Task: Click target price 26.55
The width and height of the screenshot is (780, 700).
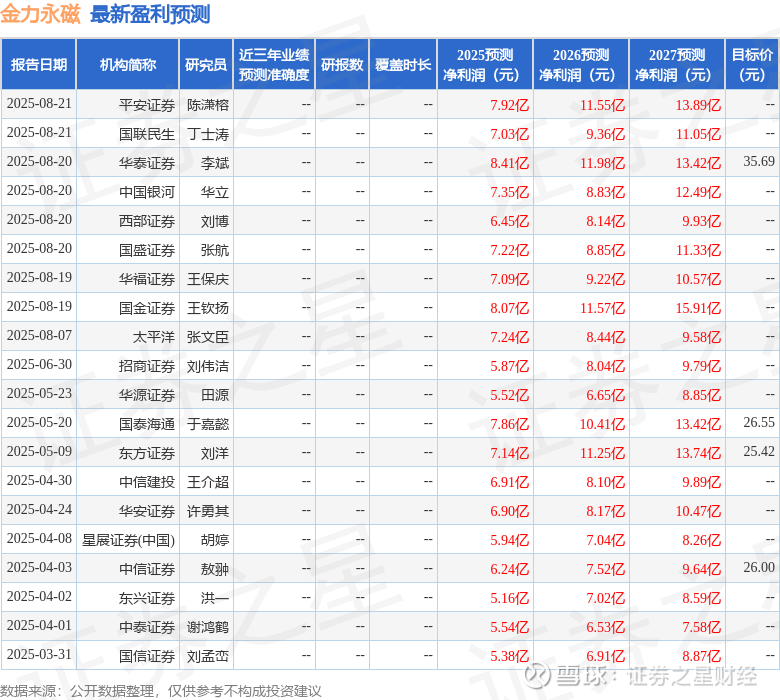Action: coord(759,422)
